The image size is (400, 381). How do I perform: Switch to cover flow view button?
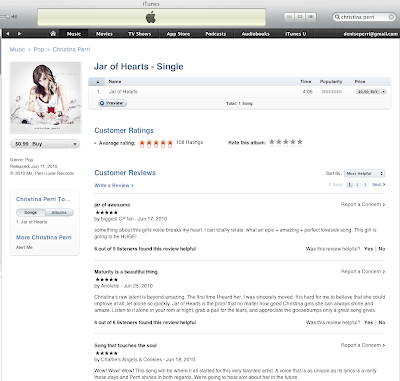tap(311, 17)
